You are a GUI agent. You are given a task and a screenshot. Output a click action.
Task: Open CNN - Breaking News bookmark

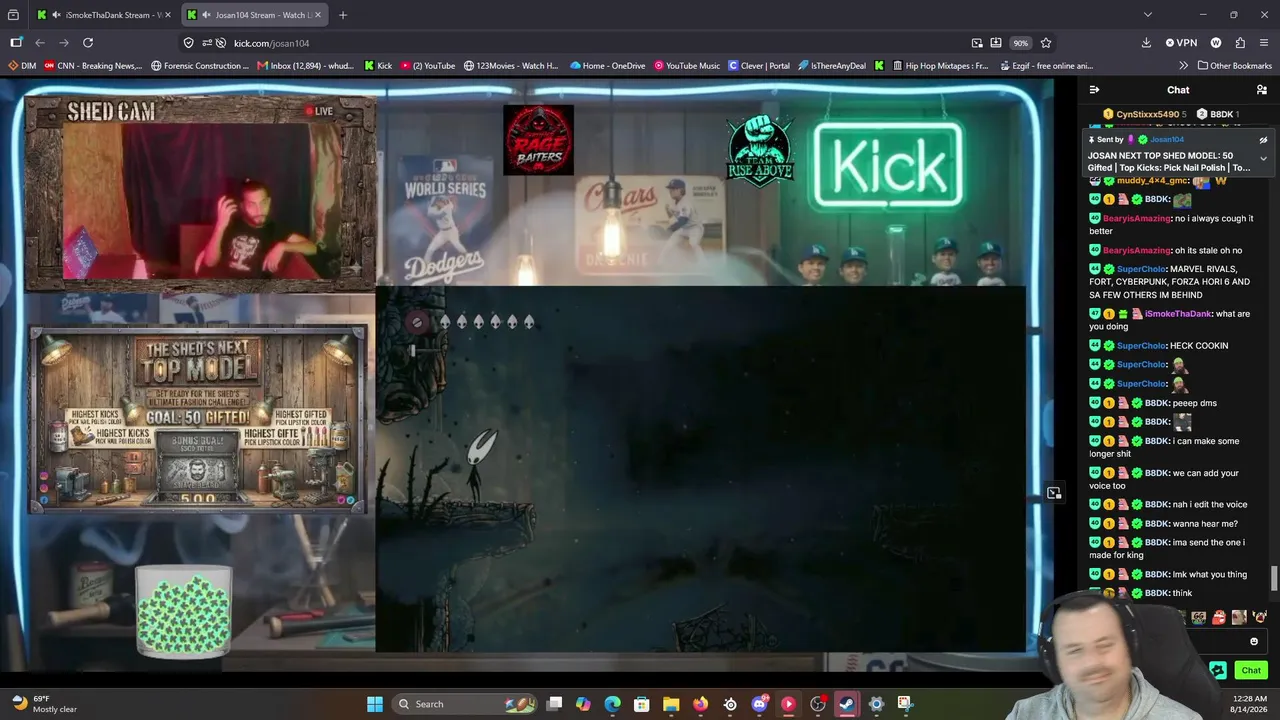93,66
